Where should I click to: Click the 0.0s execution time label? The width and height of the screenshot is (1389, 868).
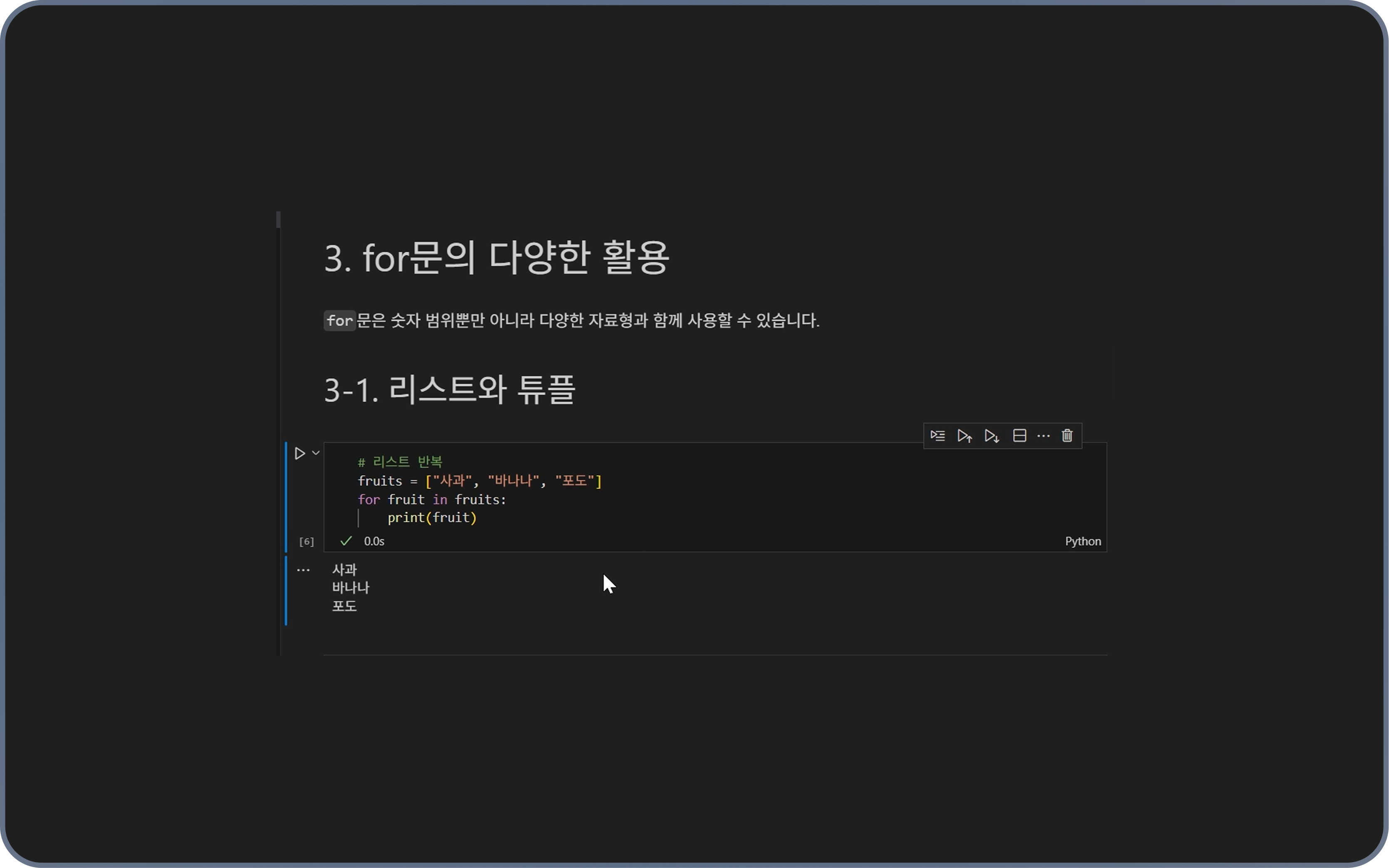[x=374, y=541]
